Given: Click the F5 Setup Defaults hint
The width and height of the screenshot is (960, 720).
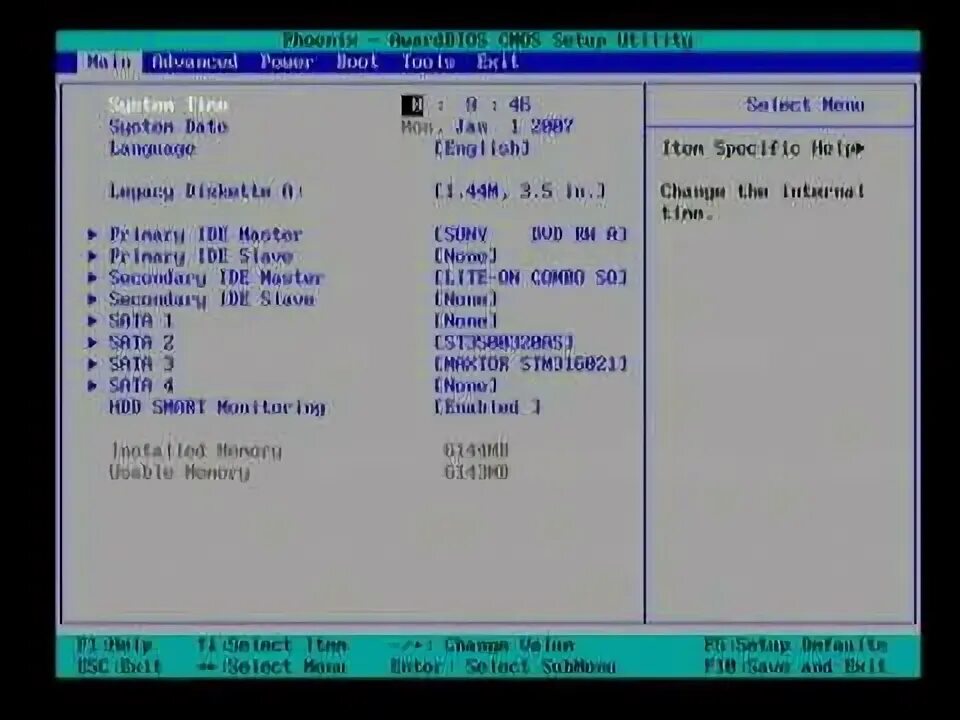Looking at the screenshot, I should (x=795, y=645).
